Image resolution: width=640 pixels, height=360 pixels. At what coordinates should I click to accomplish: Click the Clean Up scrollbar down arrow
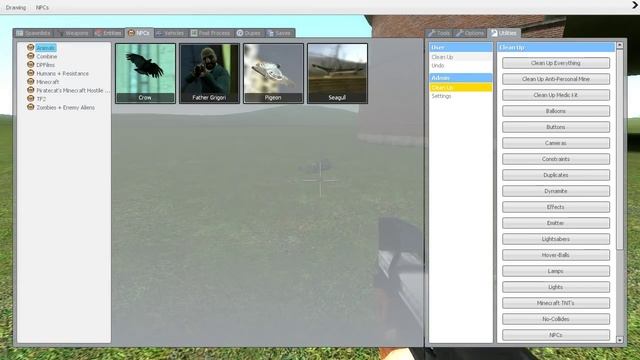pyautogui.click(x=620, y=340)
